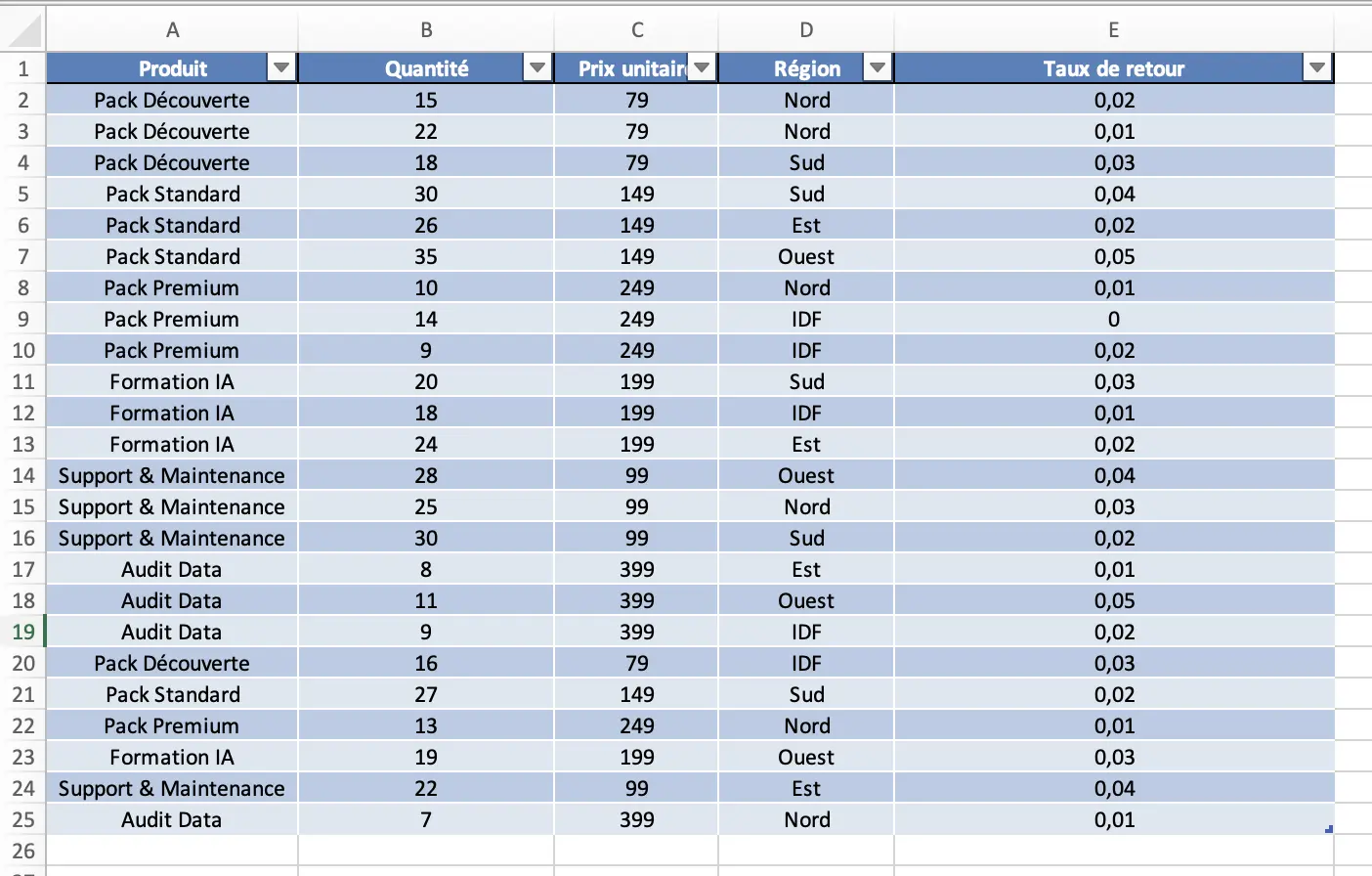Viewport: 1372px width, 876px height.
Task: Click the IDF cell in row 9
Action: pyautogui.click(x=806, y=319)
